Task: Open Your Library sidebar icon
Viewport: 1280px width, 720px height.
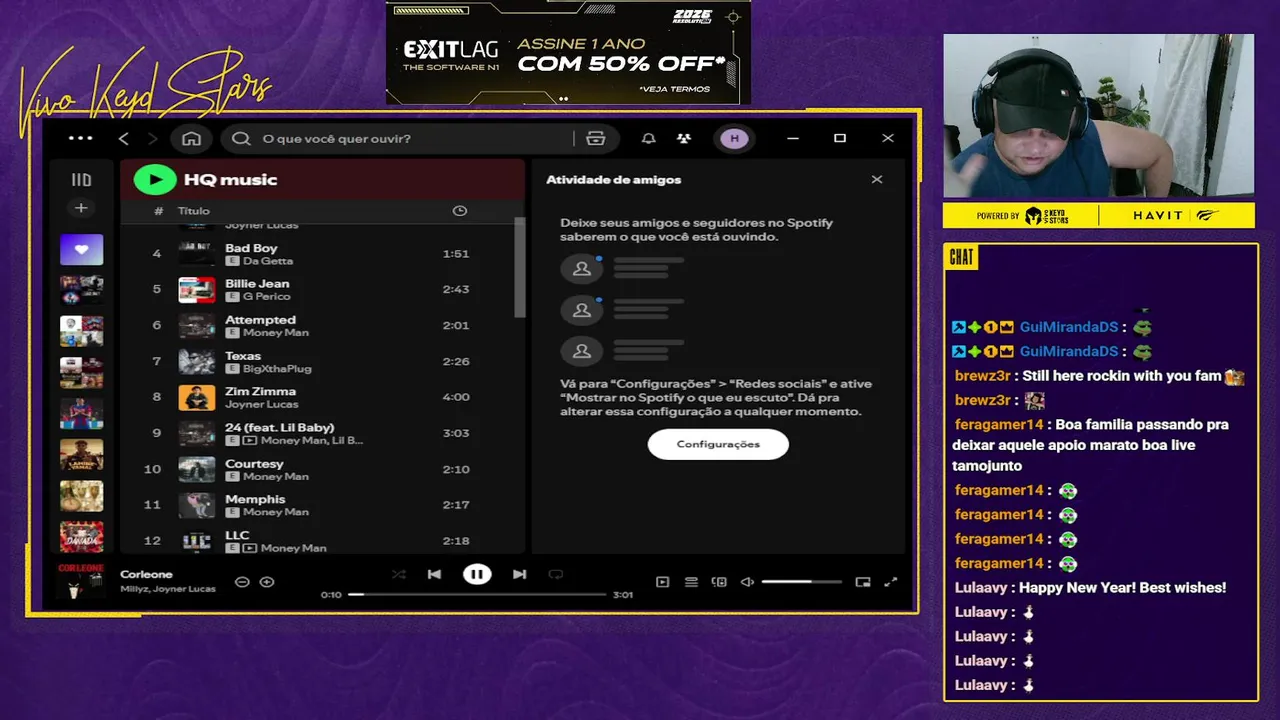Action: coord(81,180)
